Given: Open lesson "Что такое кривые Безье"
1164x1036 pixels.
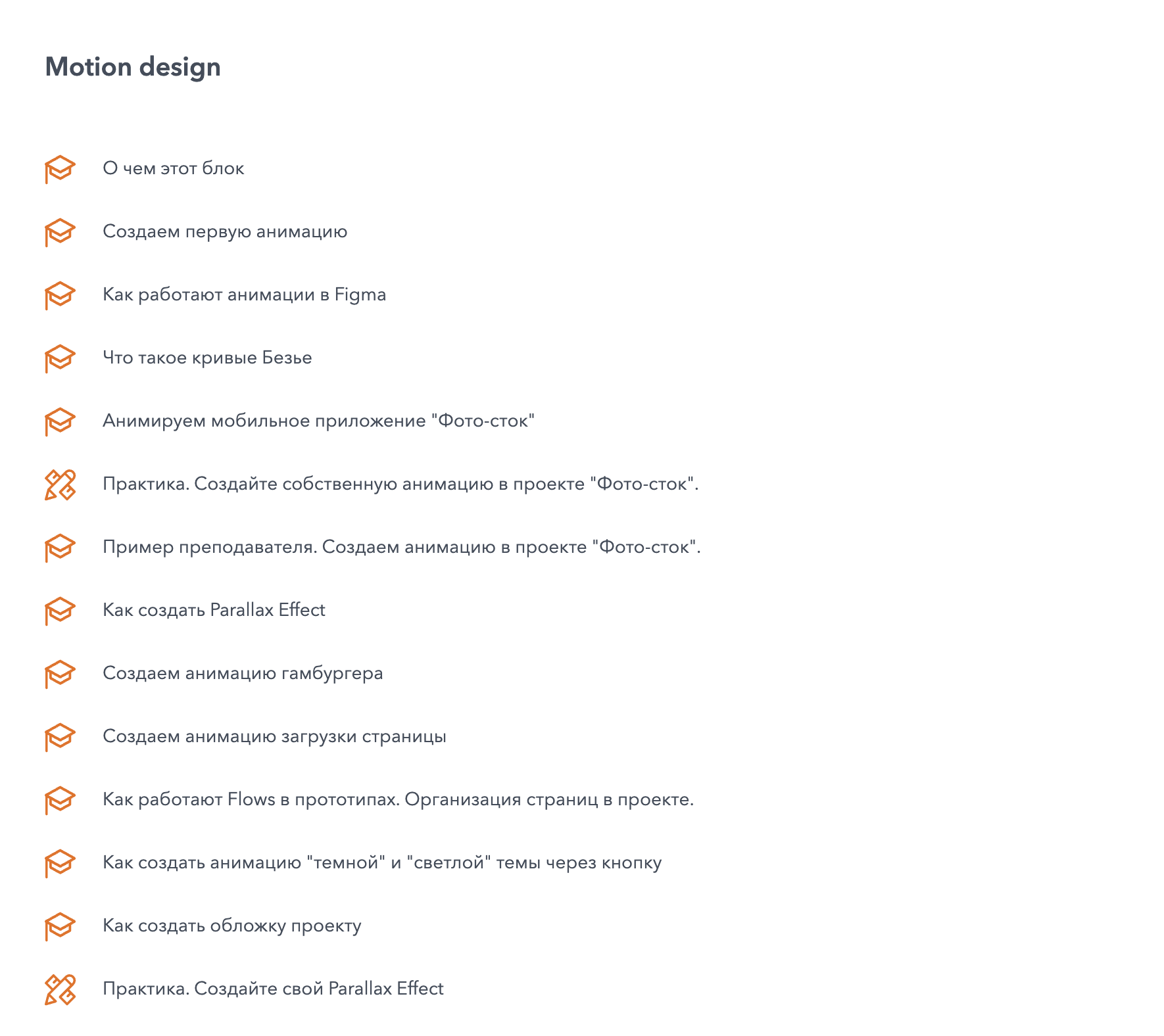Looking at the screenshot, I should click(x=207, y=358).
